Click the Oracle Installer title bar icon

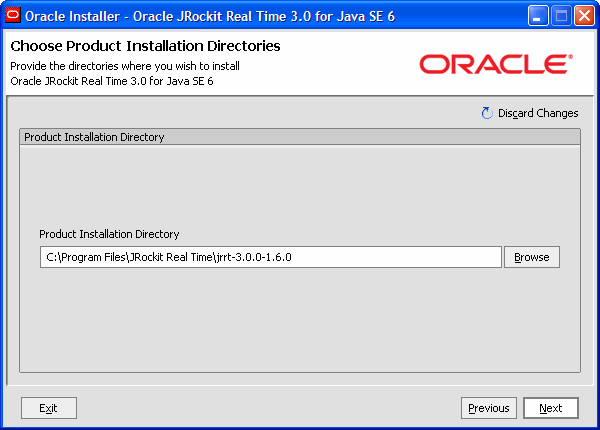tap(13, 16)
